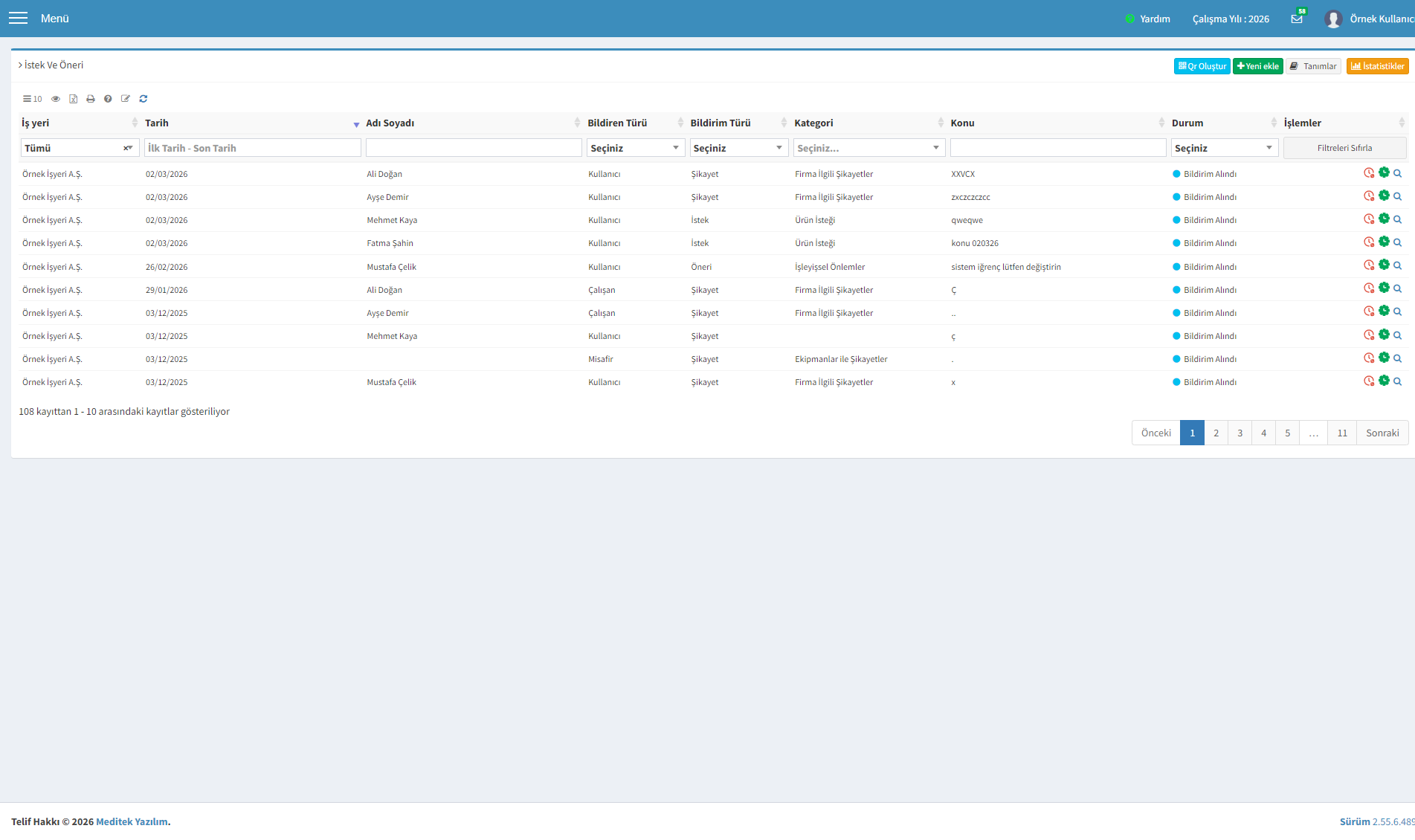Open the orange İstatistikler button
This screenshot has height=840, width=1415.
(1377, 66)
